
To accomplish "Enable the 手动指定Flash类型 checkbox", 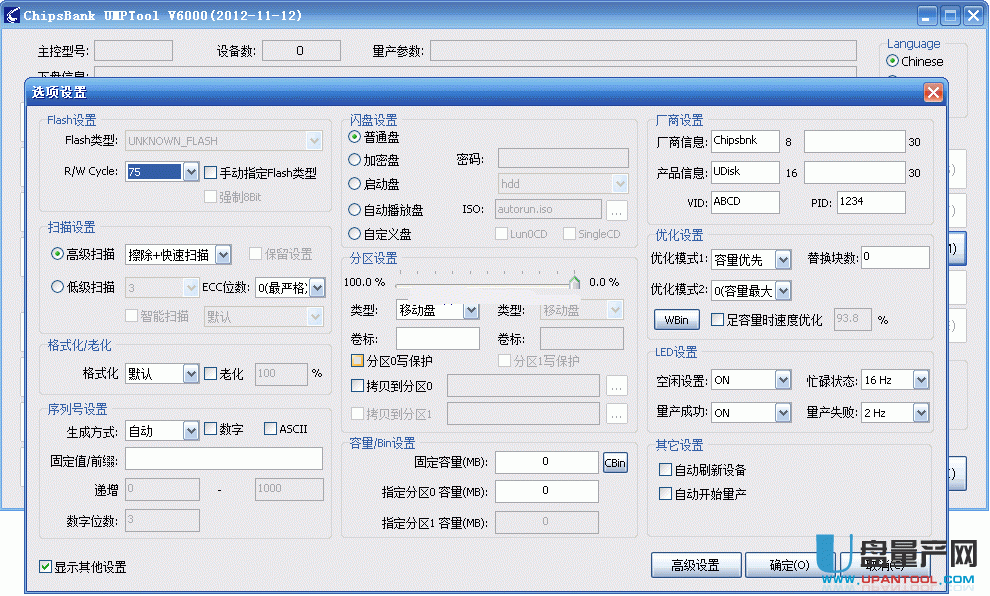I will [211, 173].
